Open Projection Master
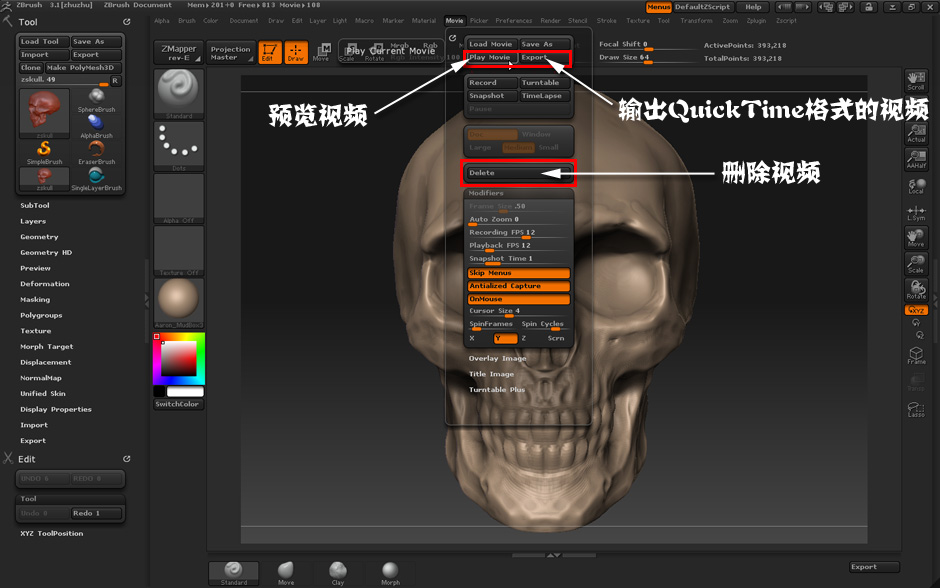Image resolution: width=940 pixels, height=588 pixels. (230, 52)
